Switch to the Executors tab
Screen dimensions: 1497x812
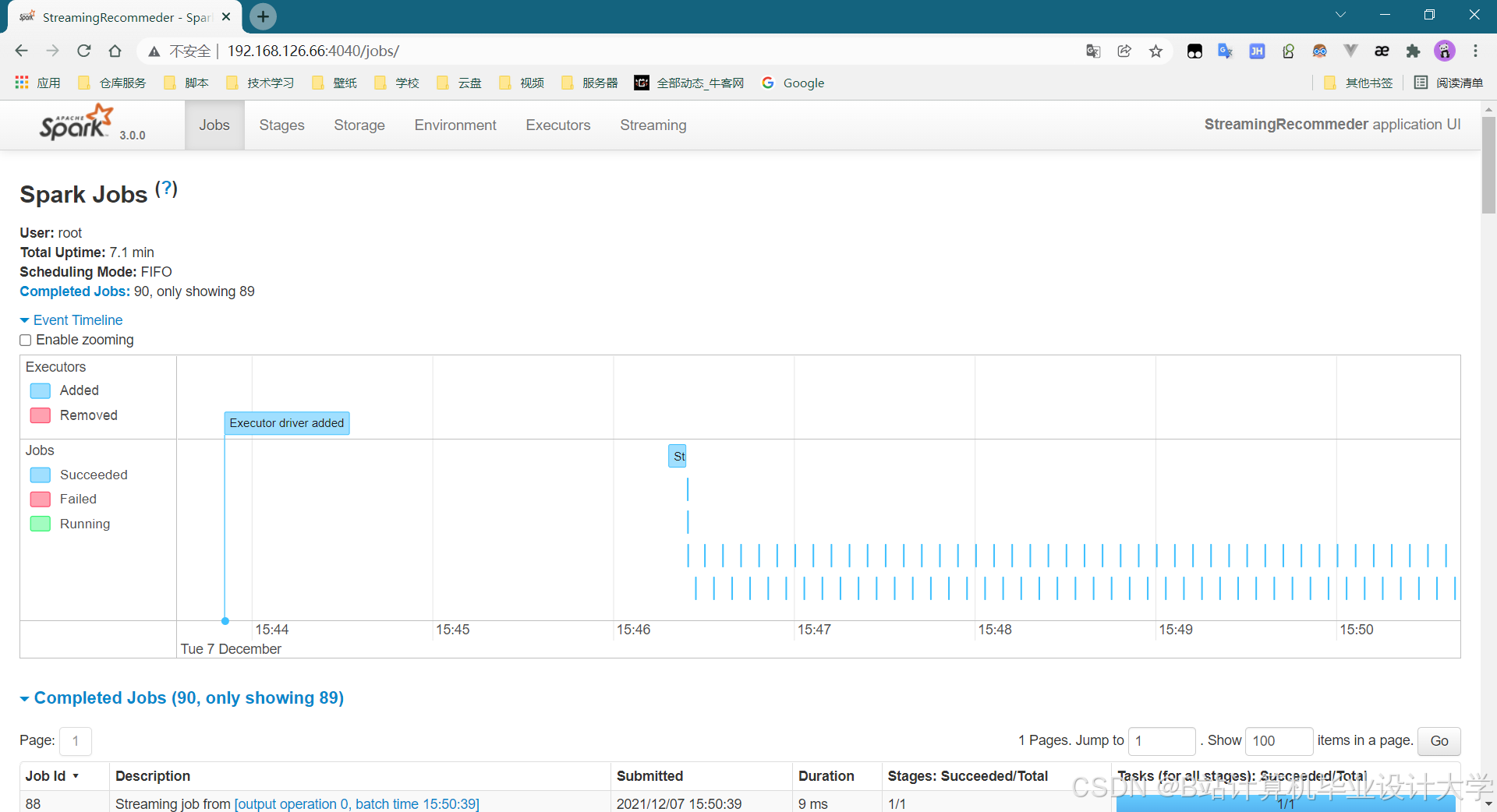point(558,125)
